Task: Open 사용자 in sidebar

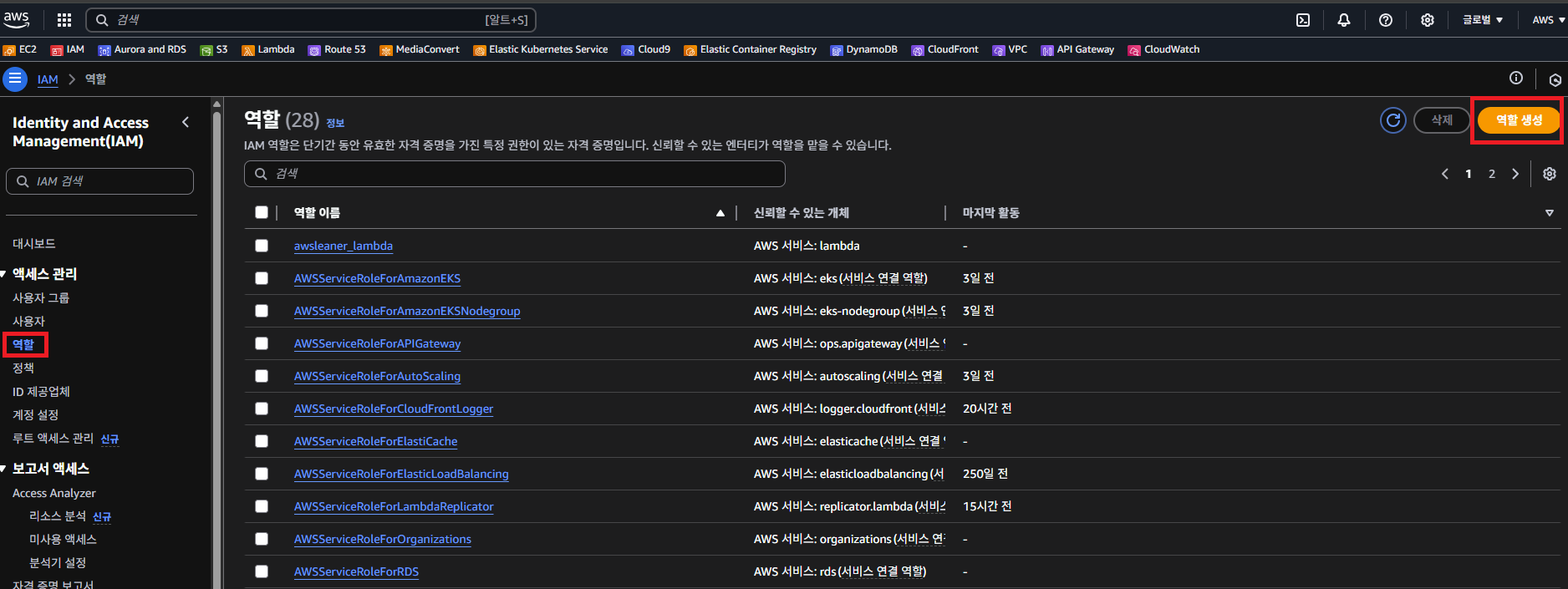Action: pyautogui.click(x=28, y=322)
